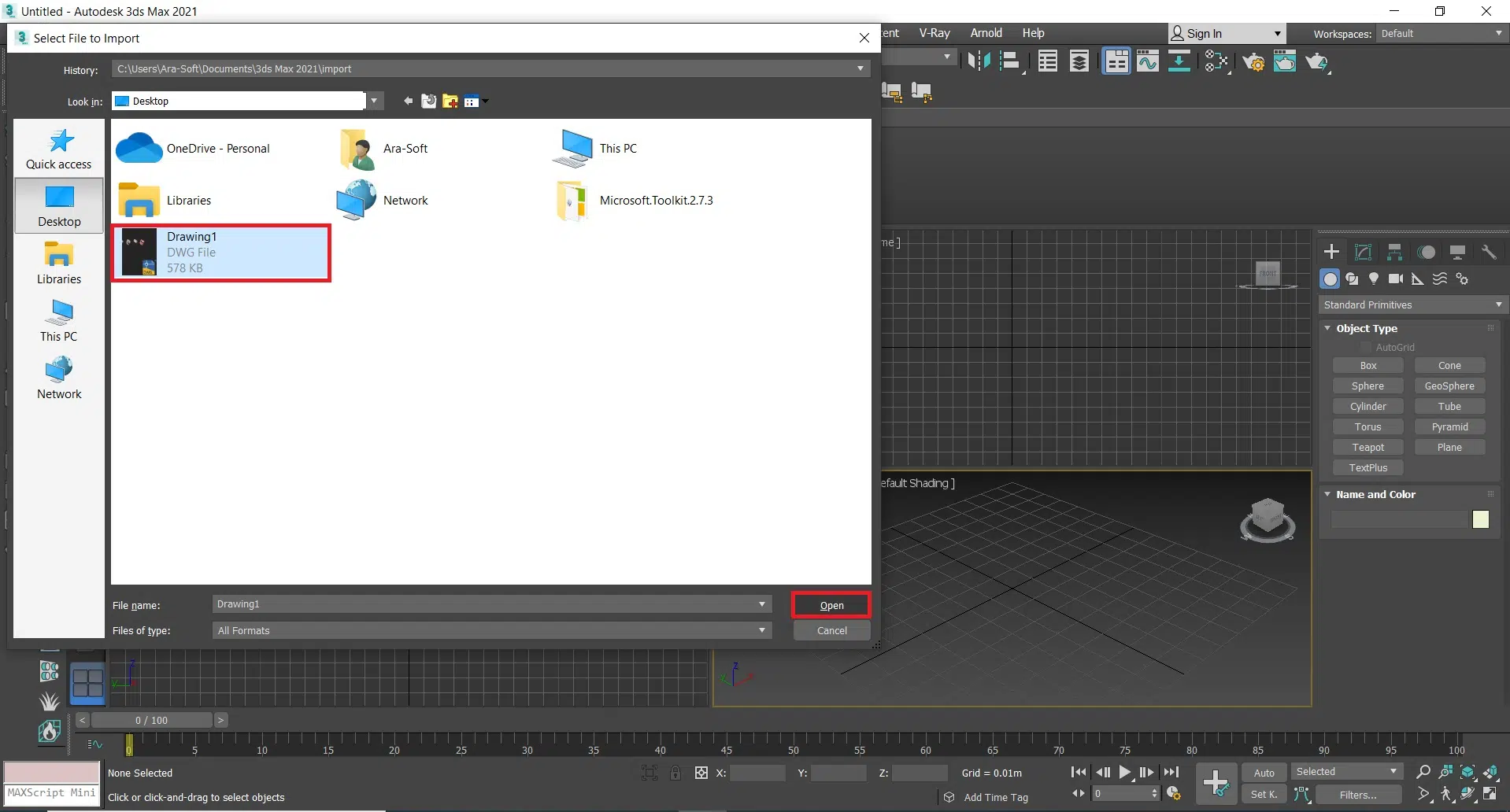This screenshot has width=1510, height=812.
Task: Click the Create New Folder icon
Action: pos(450,101)
